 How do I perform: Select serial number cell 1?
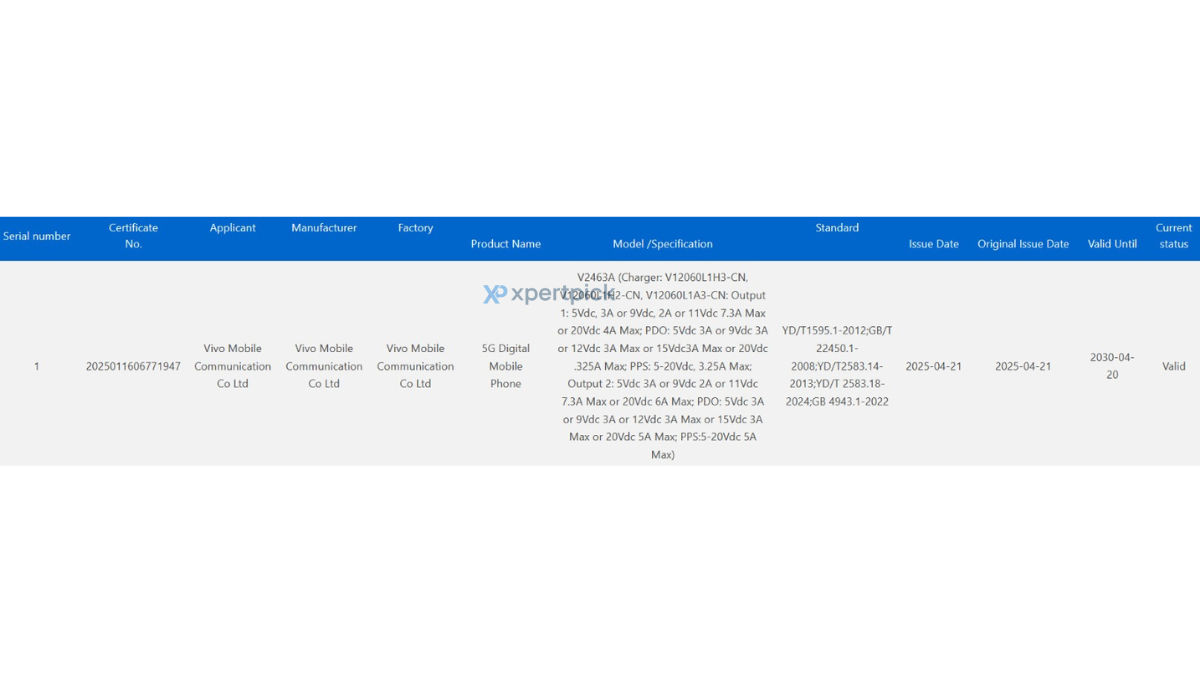[x=37, y=366]
